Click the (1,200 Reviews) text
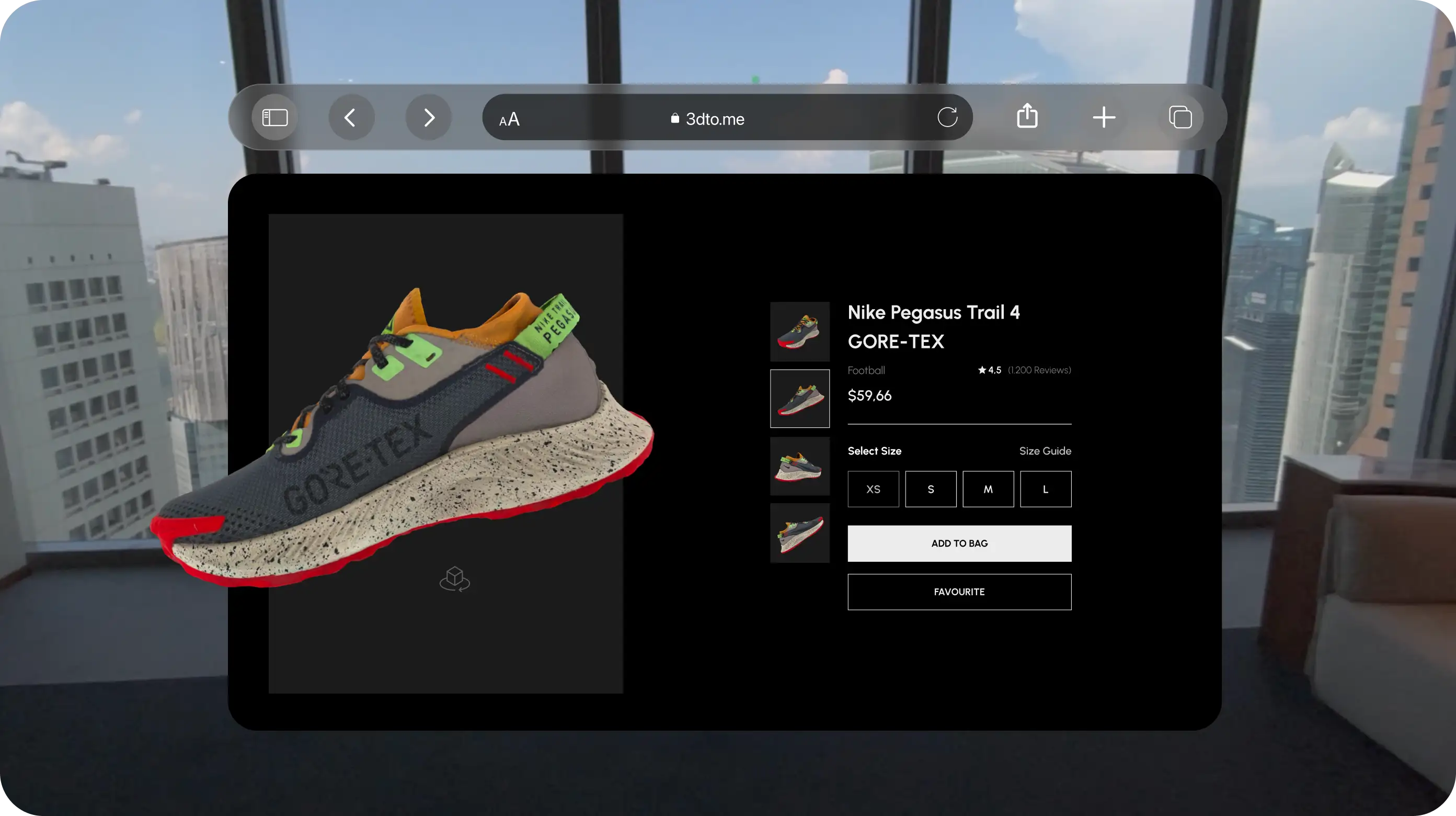 [1039, 370]
